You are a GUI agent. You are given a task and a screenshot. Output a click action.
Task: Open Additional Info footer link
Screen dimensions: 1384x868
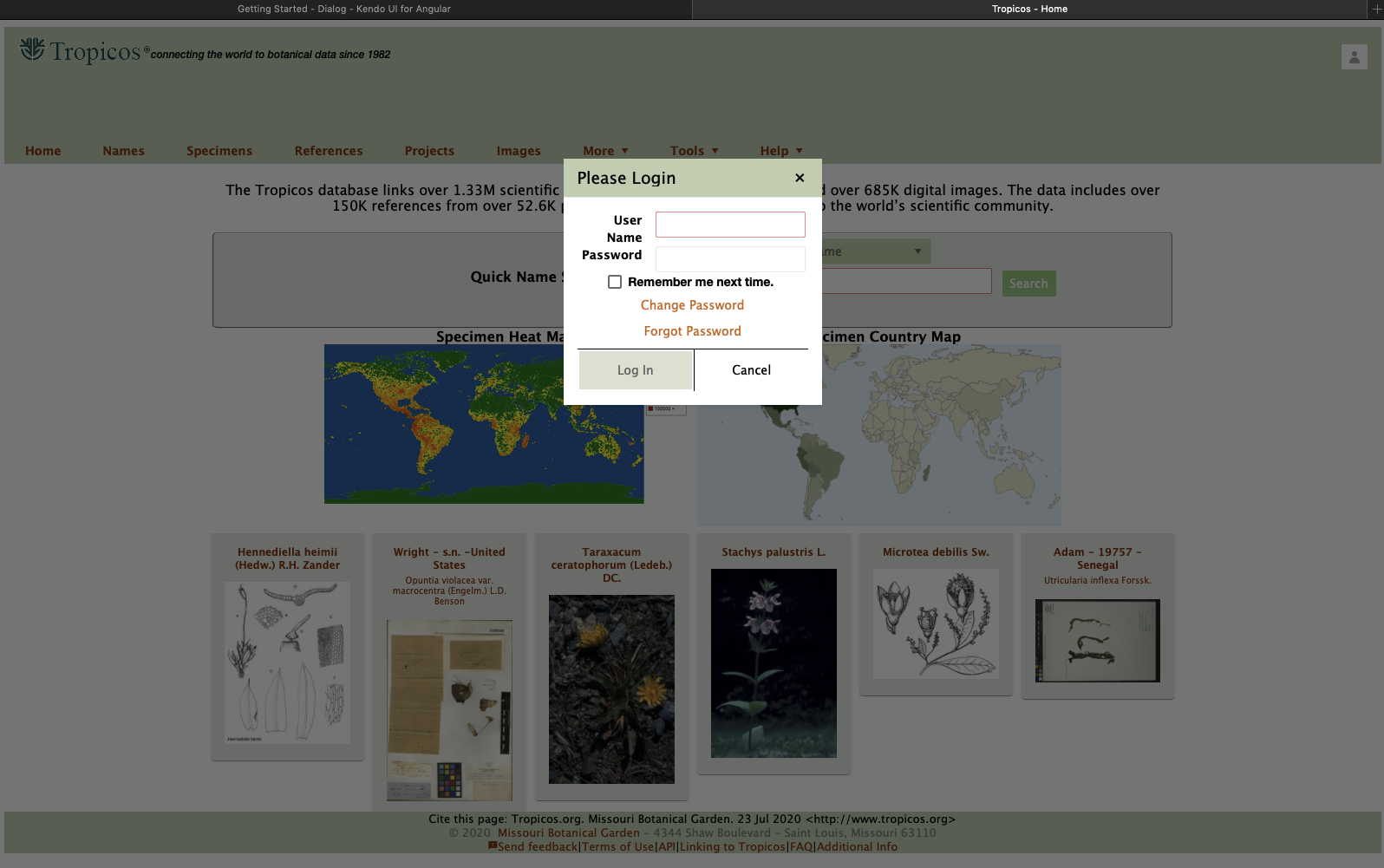pos(857,847)
